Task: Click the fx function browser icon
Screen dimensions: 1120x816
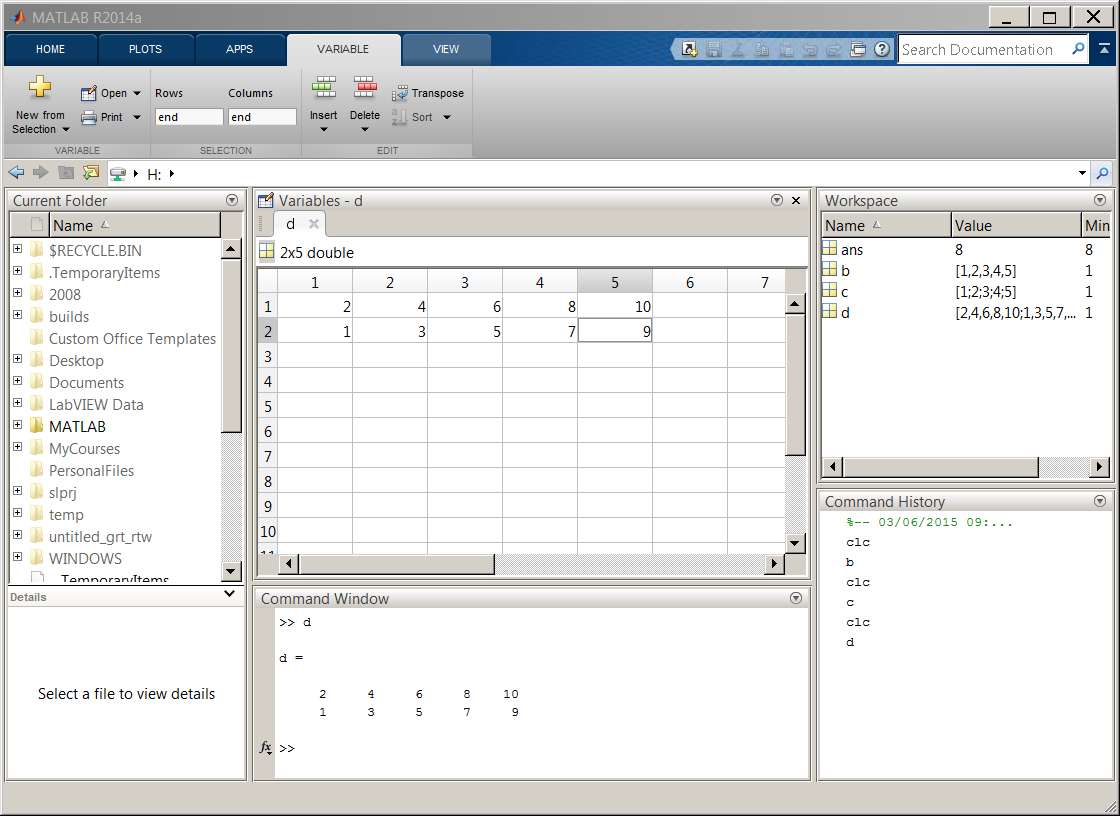Action: pos(266,748)
